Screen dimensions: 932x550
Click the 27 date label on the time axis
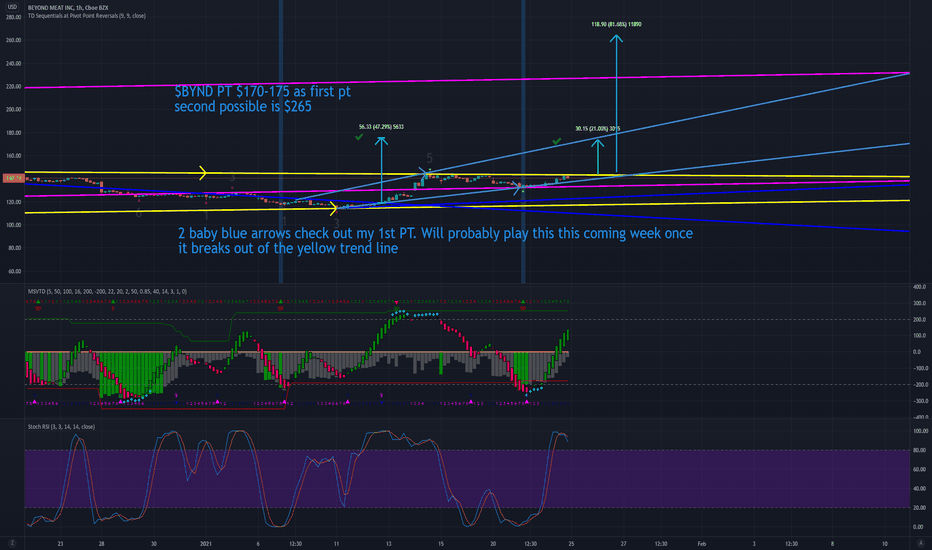coord(624,543)
